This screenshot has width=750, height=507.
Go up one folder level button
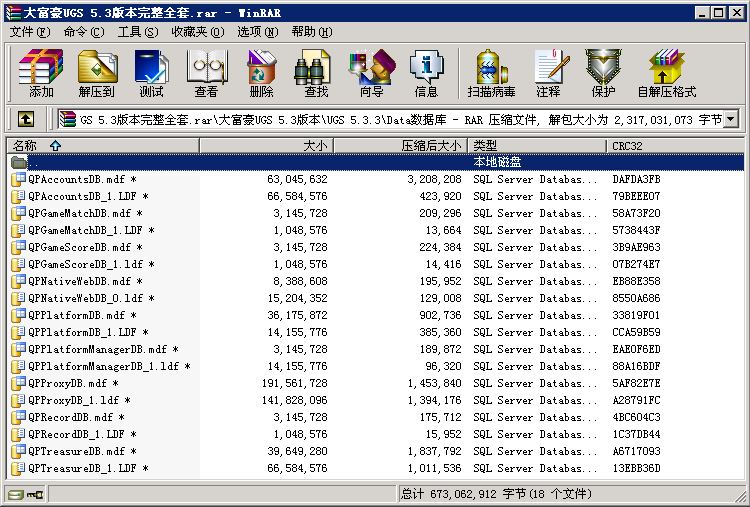coord(26,119)
